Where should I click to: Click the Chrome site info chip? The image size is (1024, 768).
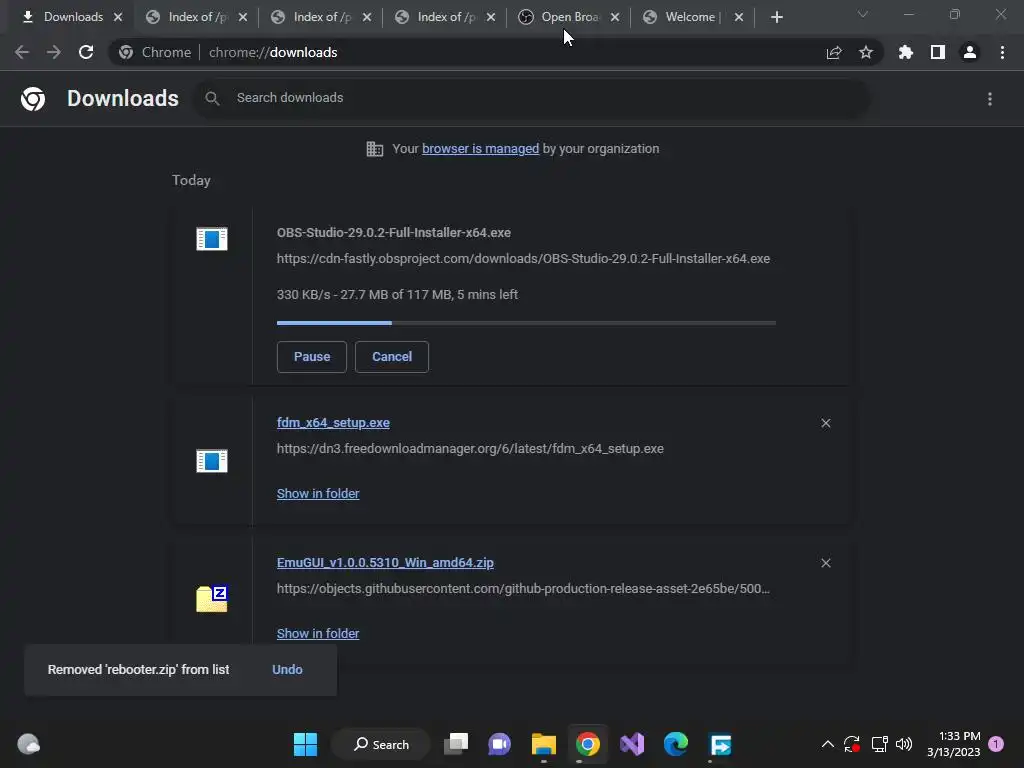coord(155,52)
